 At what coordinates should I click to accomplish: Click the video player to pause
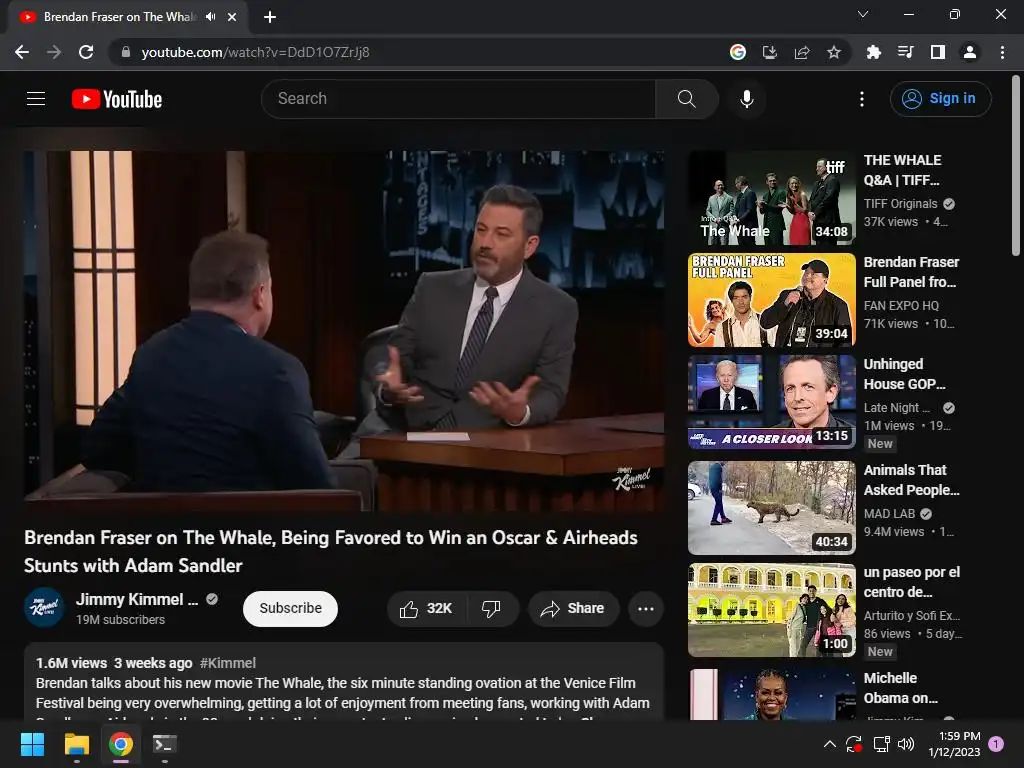click(x=344, y=331)
